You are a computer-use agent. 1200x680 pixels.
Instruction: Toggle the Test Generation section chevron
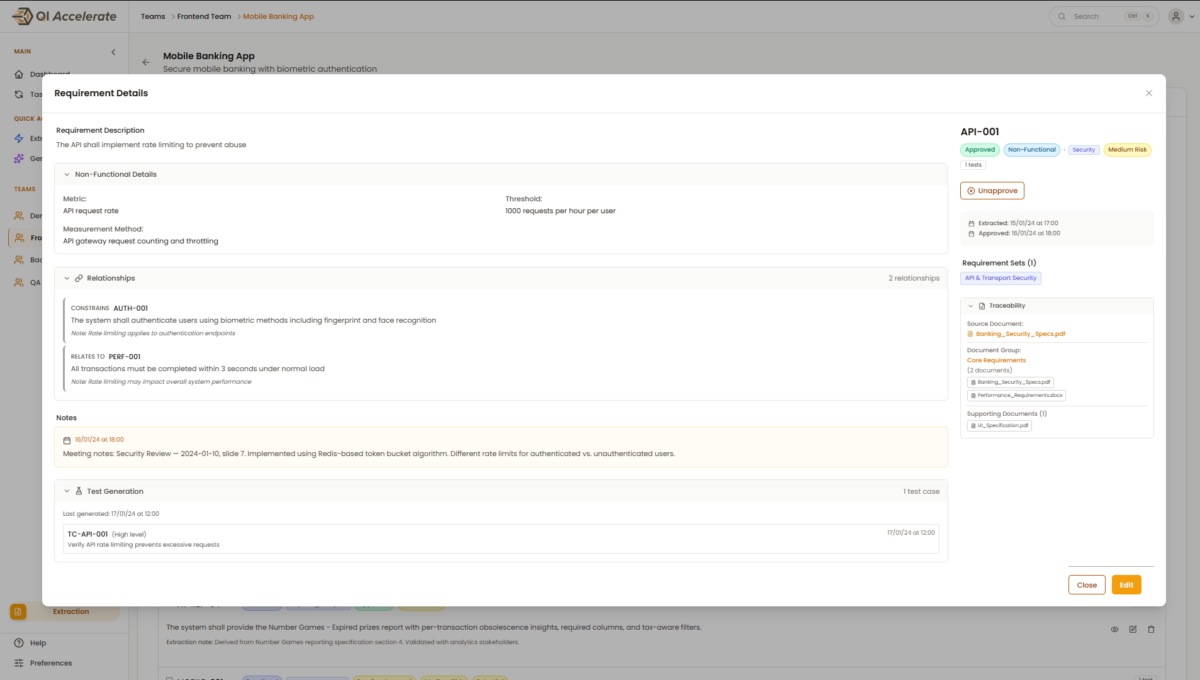[x=66, y=491]
